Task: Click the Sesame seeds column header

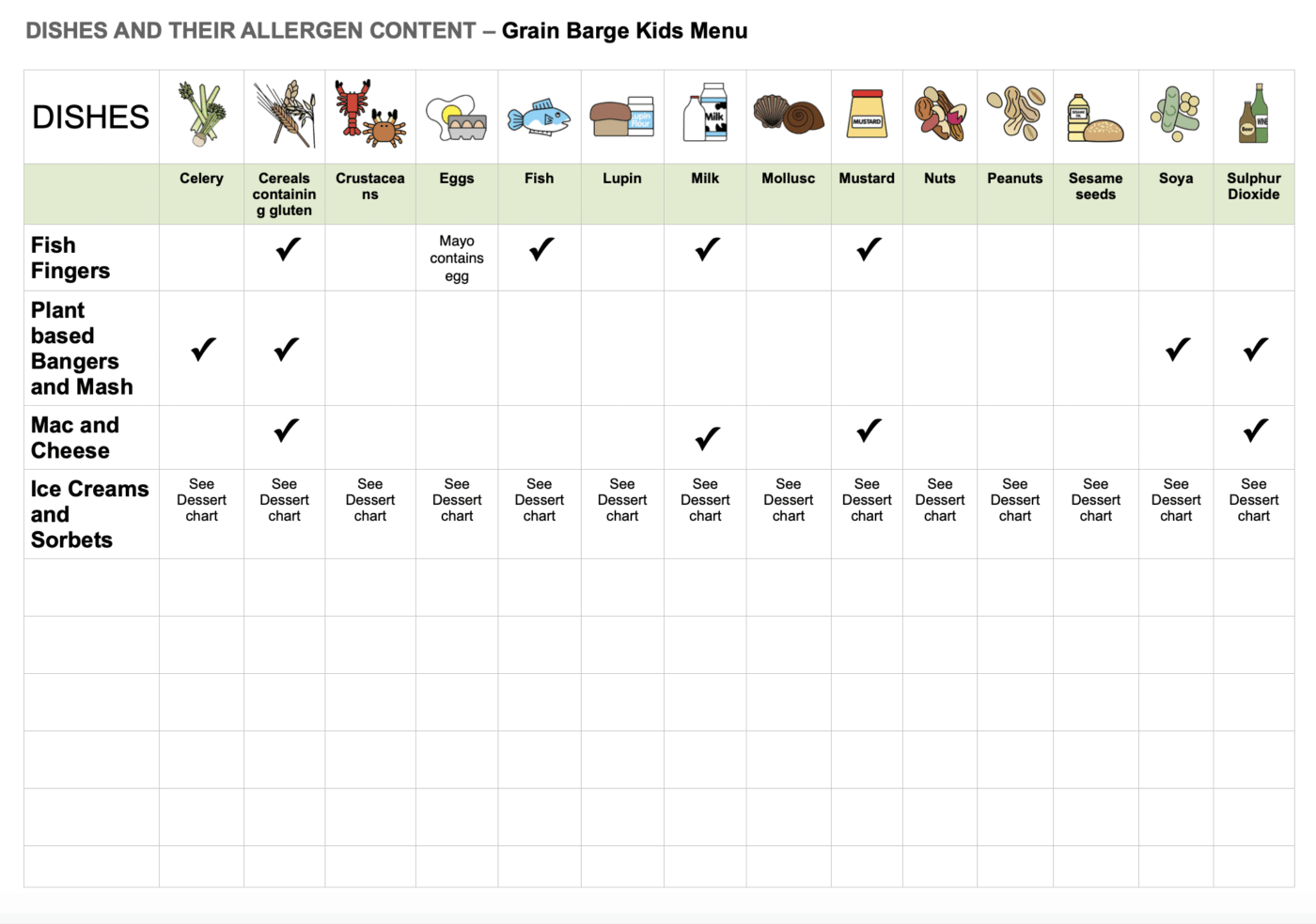Action: 1096,186
